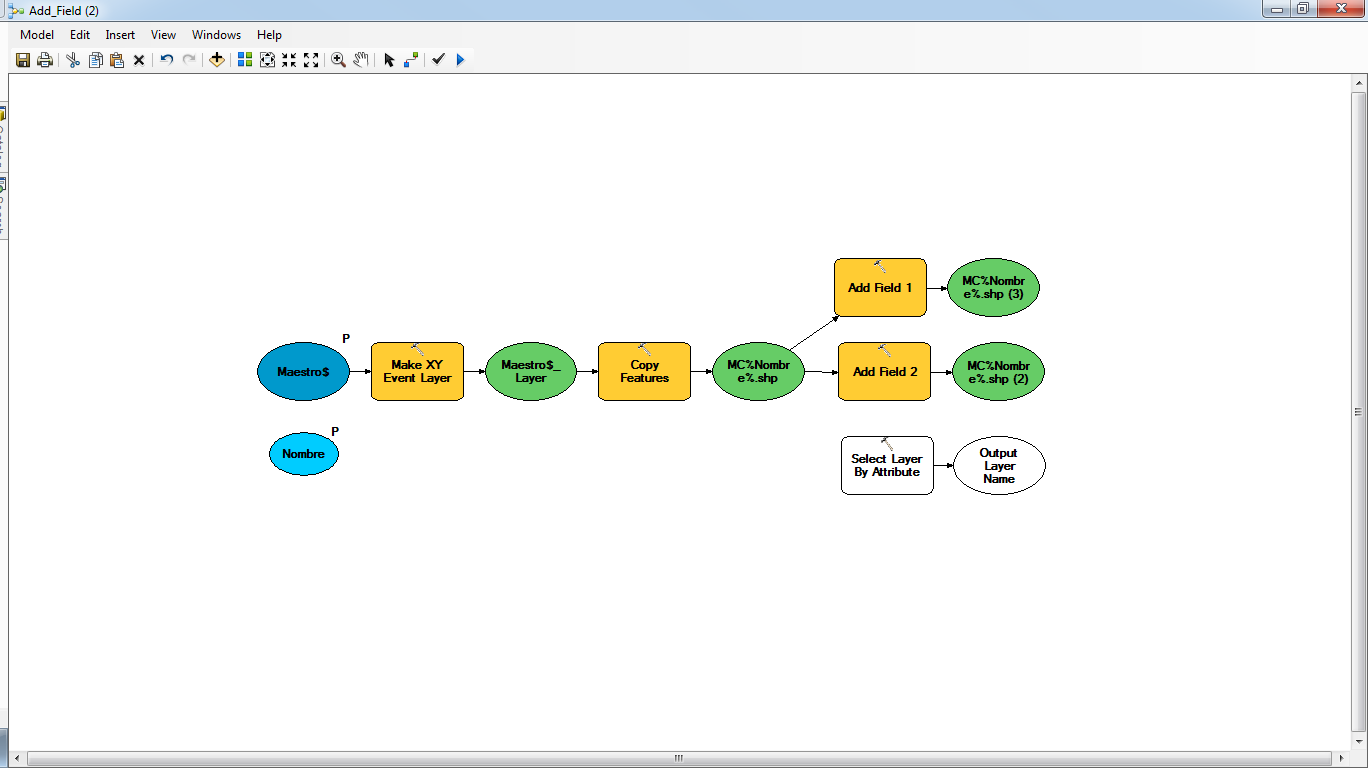Copy the selected model element
The width and height of the screenshot is (1368, 768).
95,60
